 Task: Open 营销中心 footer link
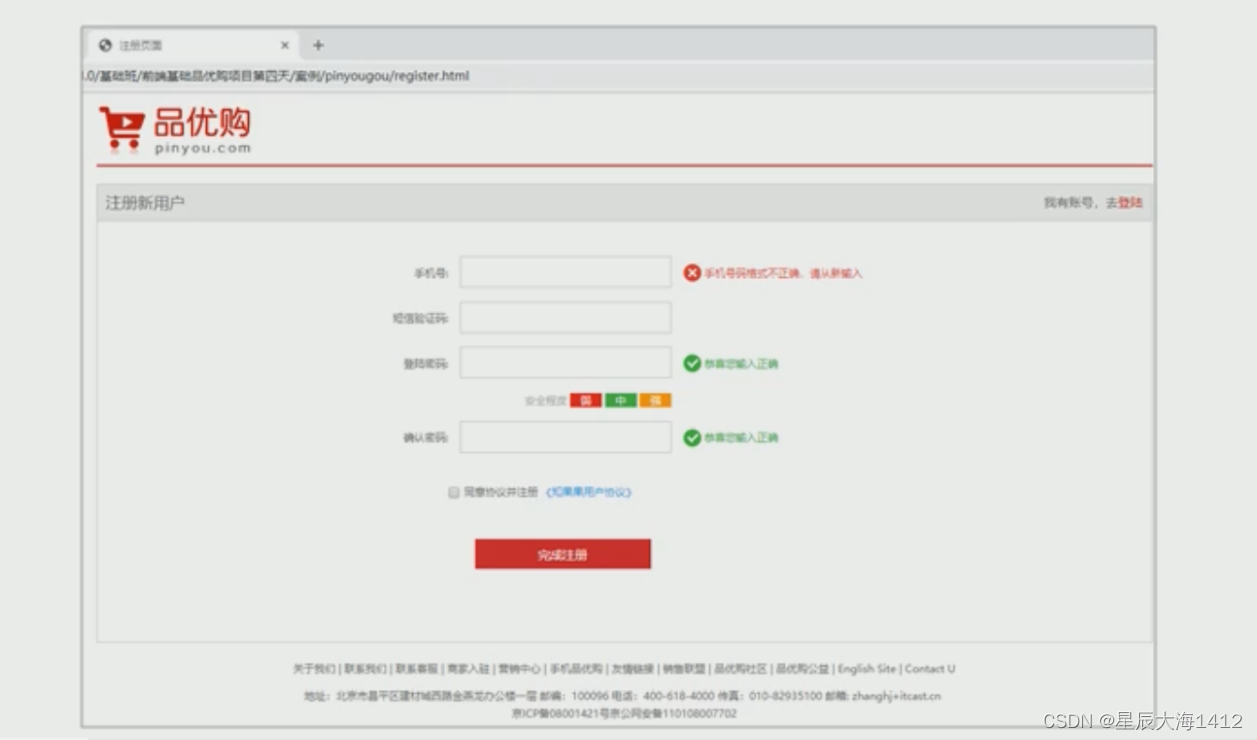520,669
